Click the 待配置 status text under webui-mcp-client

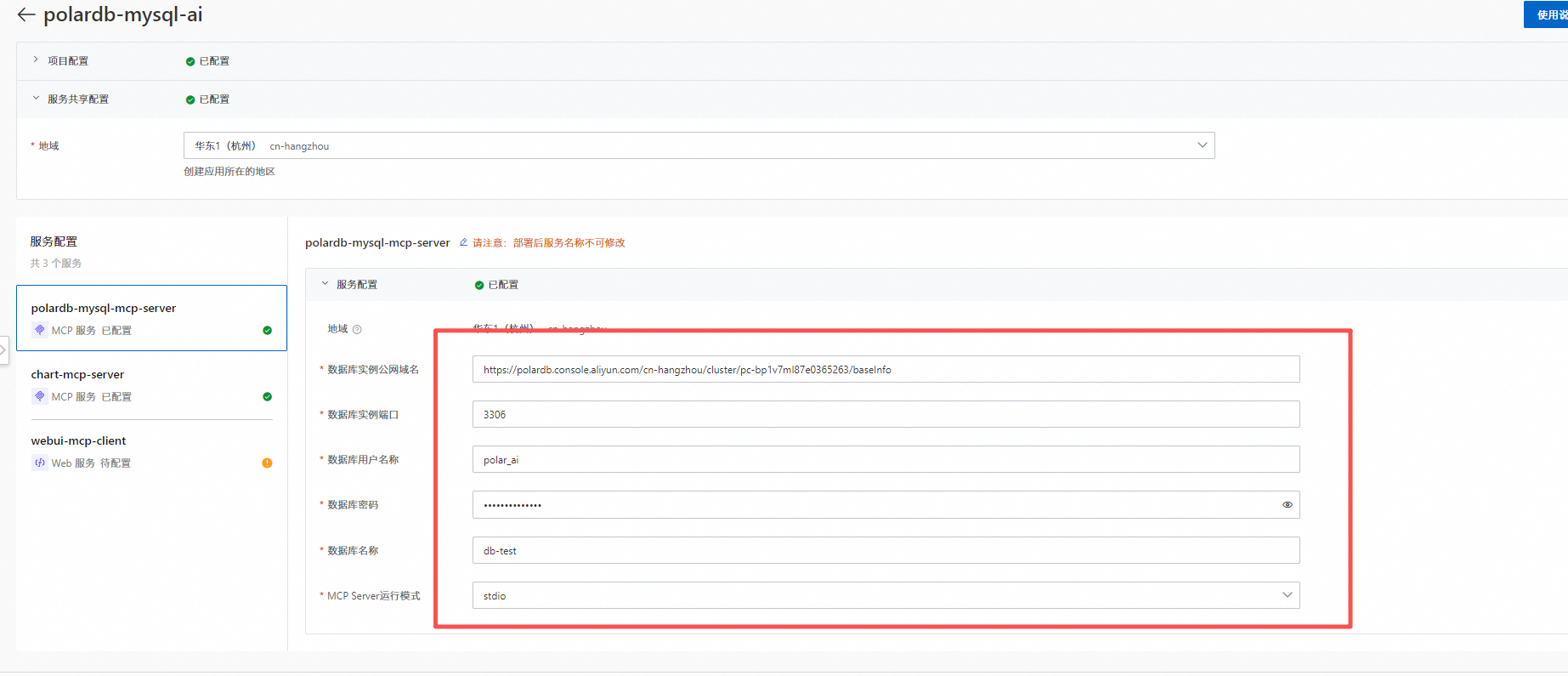click(x=116, y=463)
